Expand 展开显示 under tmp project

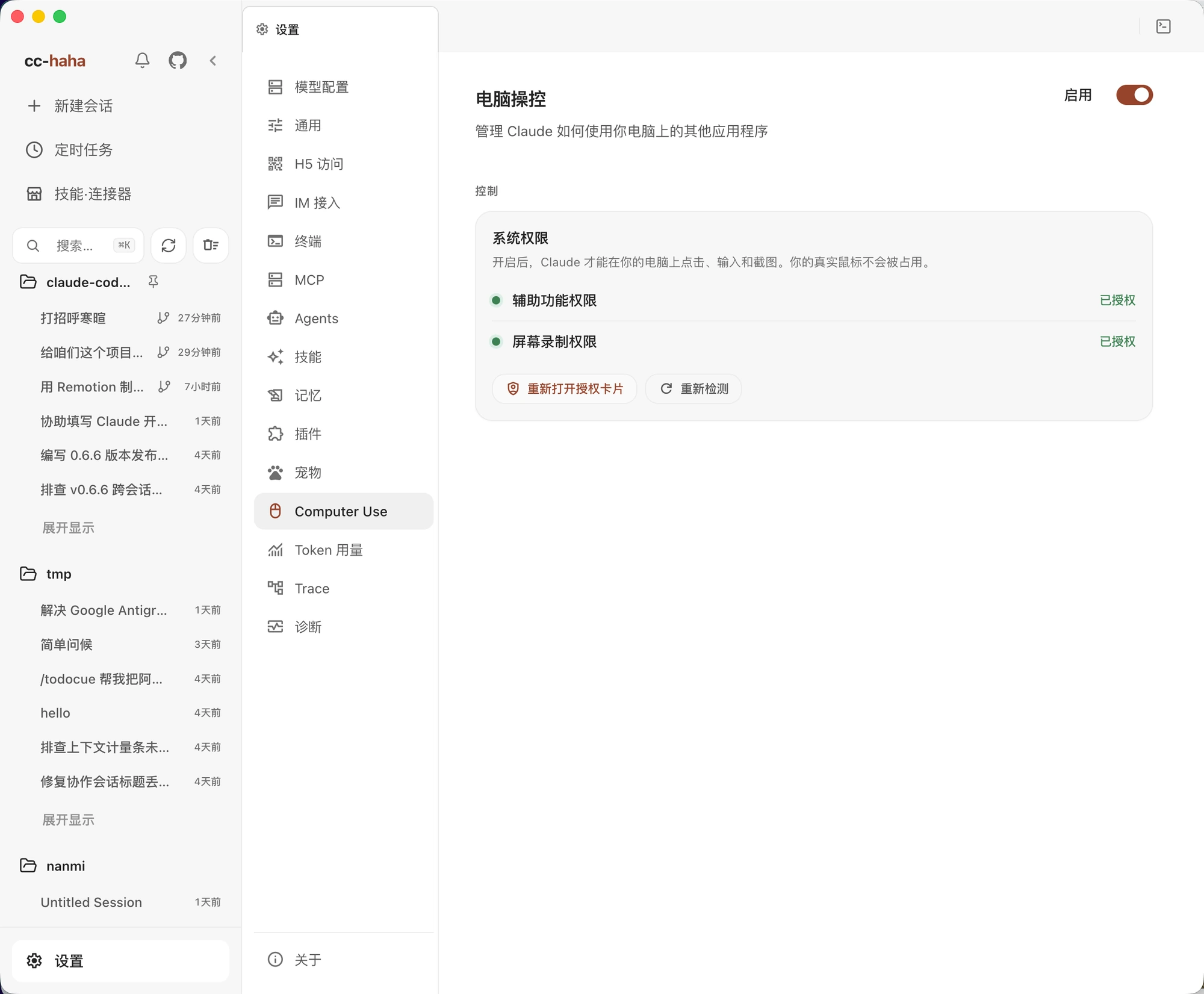click(68, 820)
